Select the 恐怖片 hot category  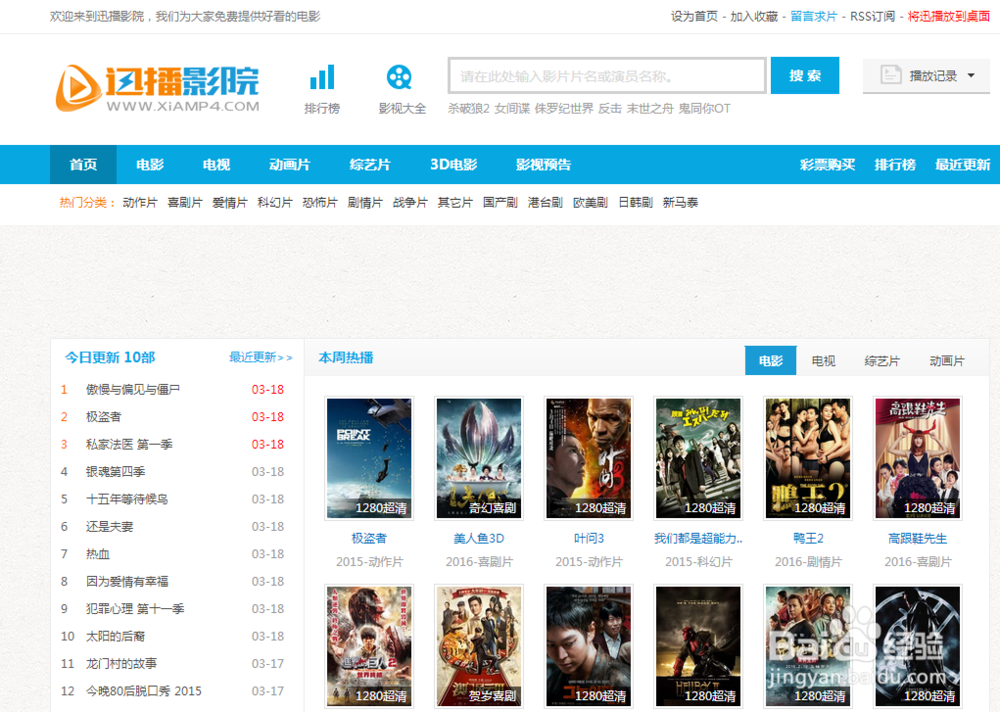320,203
